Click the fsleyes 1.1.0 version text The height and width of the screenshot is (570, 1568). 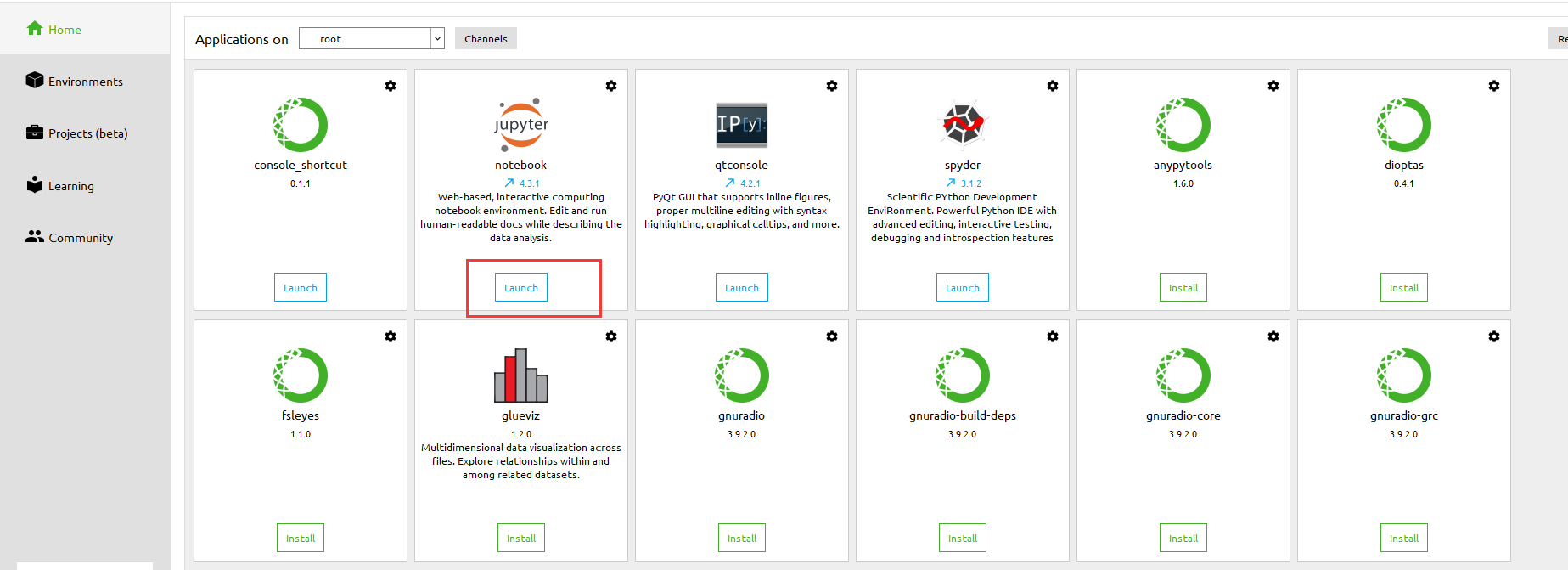coord(301,434)
